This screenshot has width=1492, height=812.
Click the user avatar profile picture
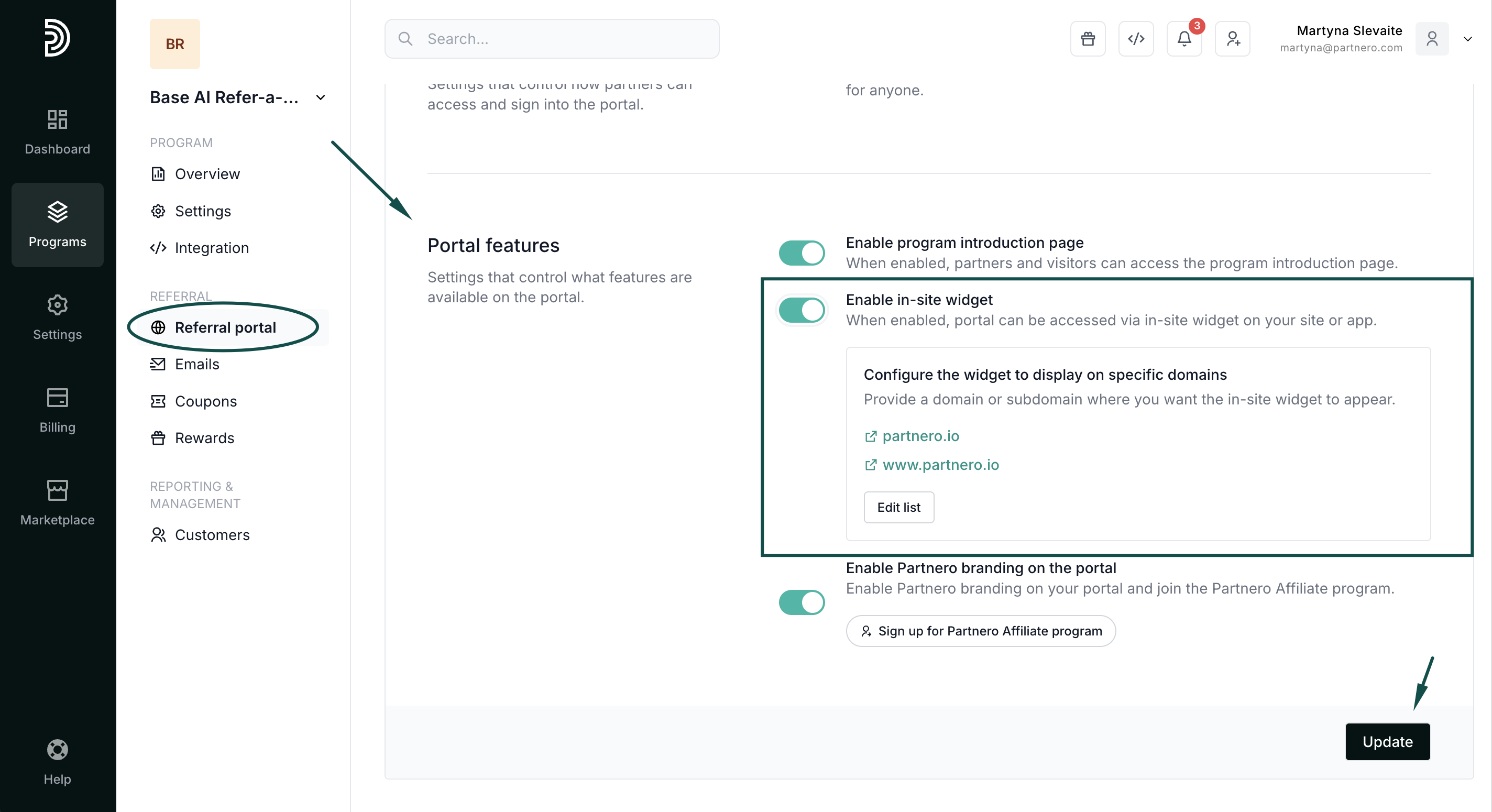(1431, 39)
